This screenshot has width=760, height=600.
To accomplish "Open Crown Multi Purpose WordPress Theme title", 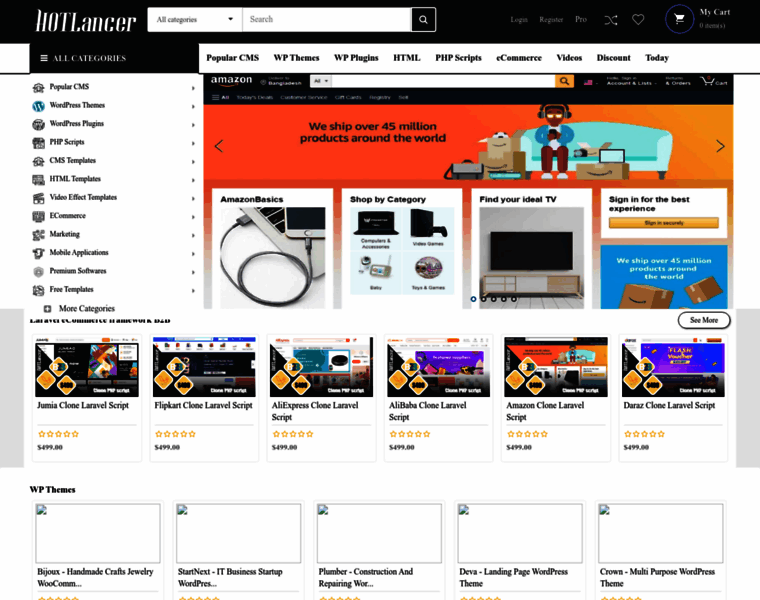I will [657, 577].
